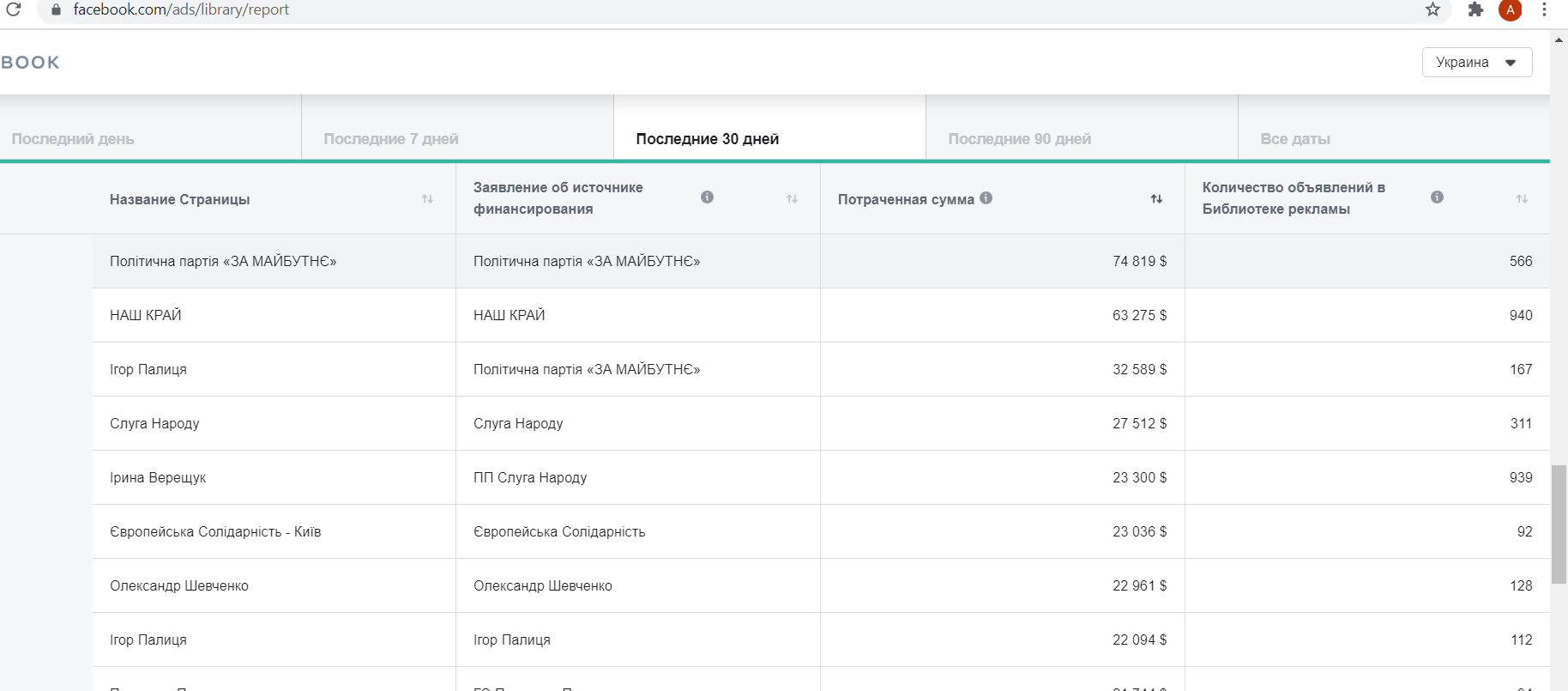Sort by Заявление об источнике финансирования column arrows
The width and height of the screenshot is (1568, 691).
tap(792, 199)
